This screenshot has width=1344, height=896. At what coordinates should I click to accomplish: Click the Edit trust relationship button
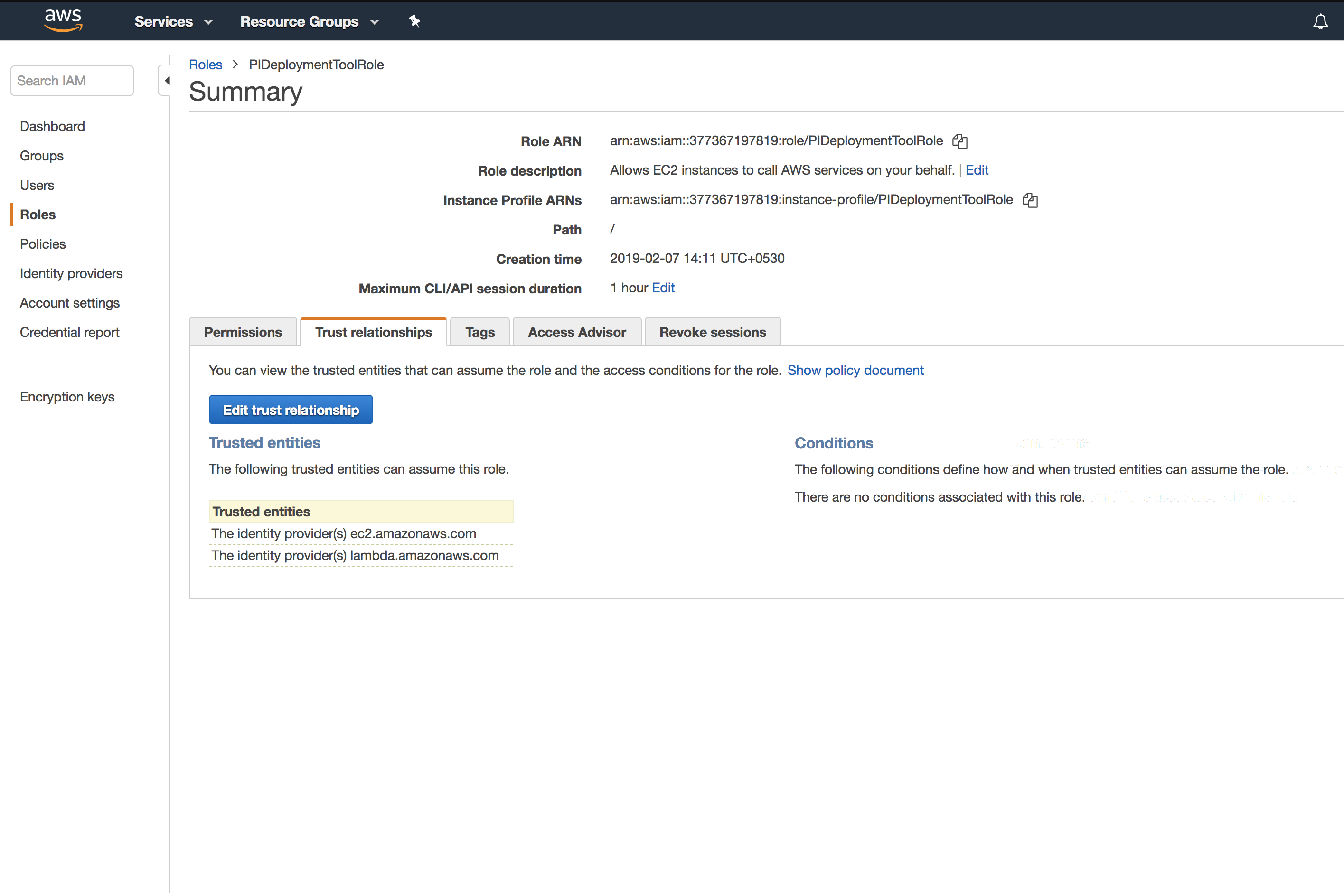(x=291, y=410)
